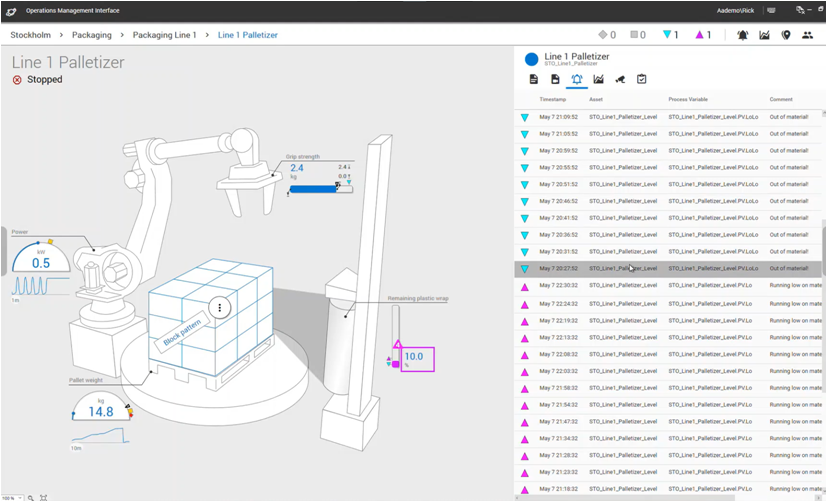The height and width of the screenshot is (502, 827).
Task: Open the first document tab in panel
Action: coord(533,79)
